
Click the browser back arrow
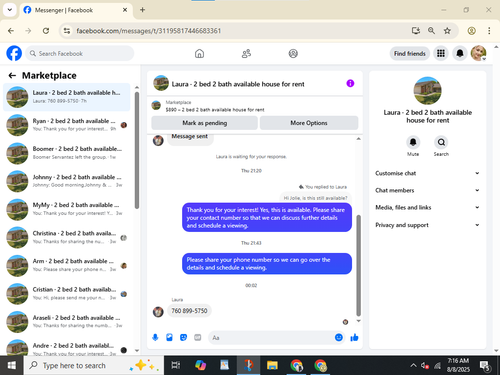11,31
